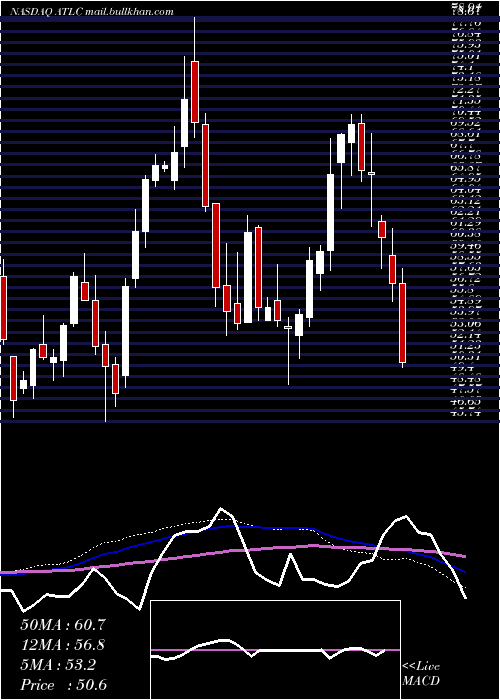500x700 pixels.
Task: Open the mail.bullkhan.com watermark text
Action: point(129,12)
